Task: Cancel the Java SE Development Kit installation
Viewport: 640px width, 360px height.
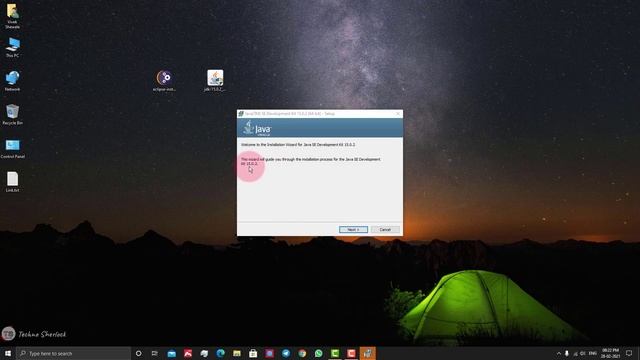Action: [385, 230]
